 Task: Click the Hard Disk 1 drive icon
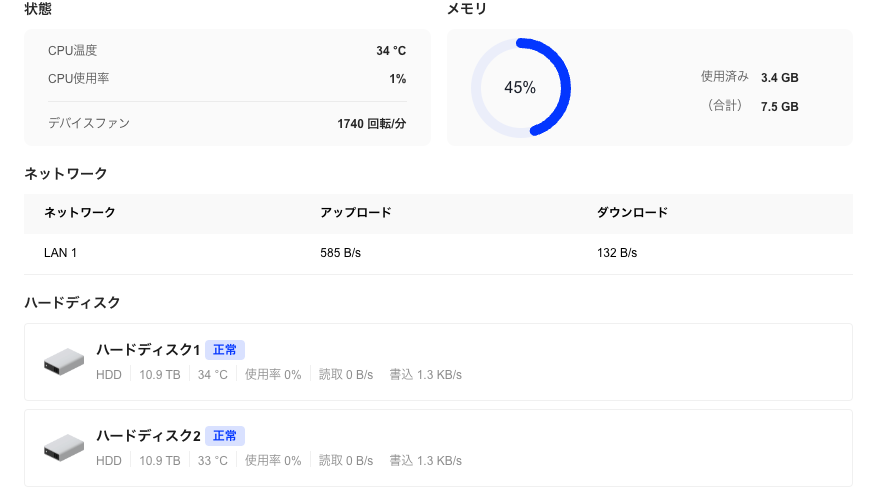click(64, 361)
